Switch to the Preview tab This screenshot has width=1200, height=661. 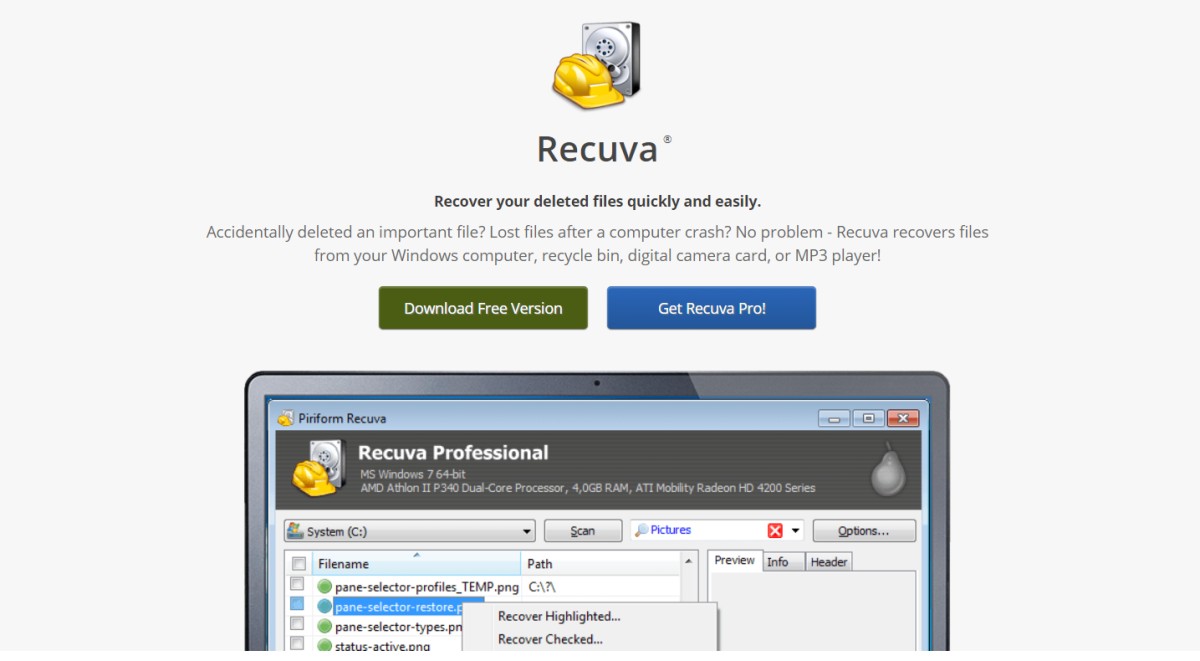735,561
